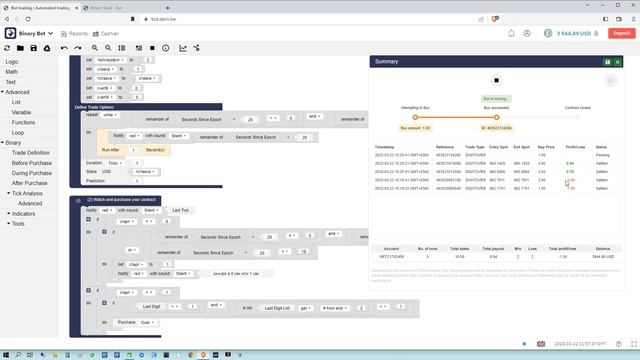
Task: Select the Math toolbox category
Action: tap(11, 72)
